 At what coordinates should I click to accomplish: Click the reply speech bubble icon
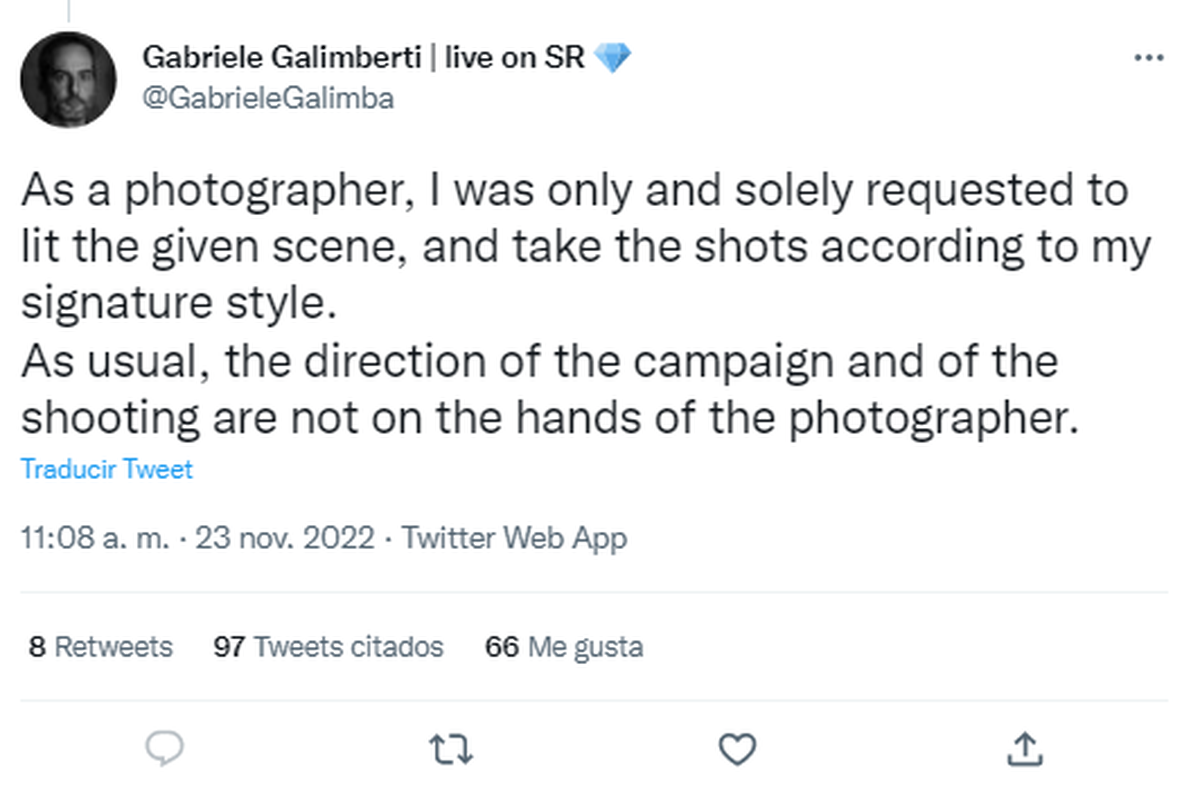162,747
